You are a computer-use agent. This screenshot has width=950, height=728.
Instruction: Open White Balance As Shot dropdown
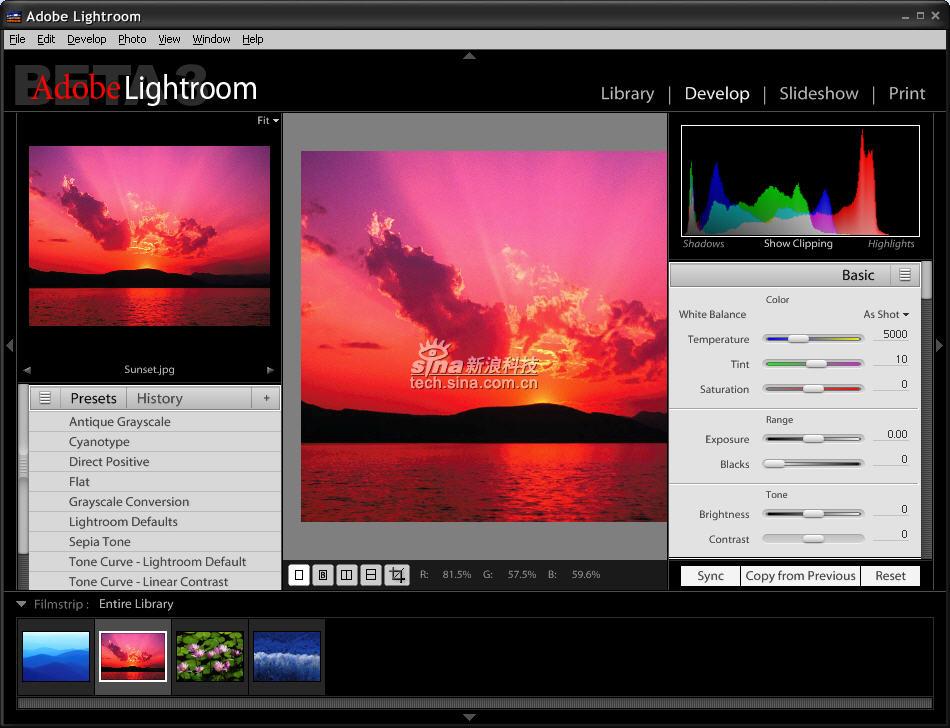886,314
